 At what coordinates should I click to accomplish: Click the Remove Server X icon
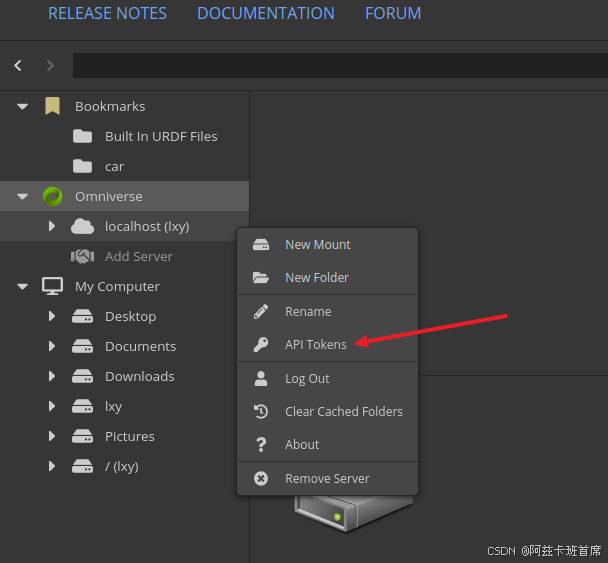coord(261,479)
